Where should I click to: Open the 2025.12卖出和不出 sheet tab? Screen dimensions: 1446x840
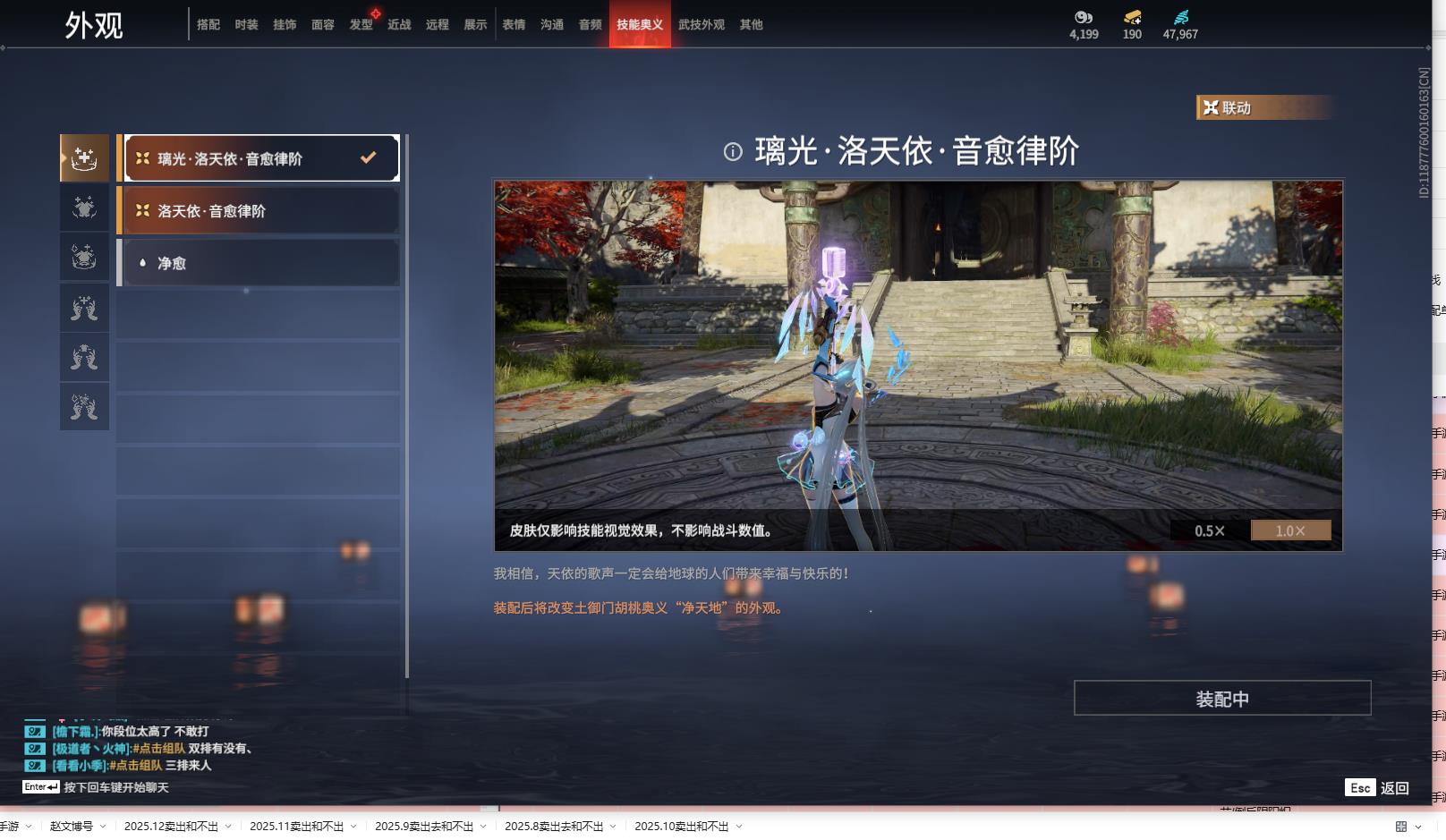pos(171,827)
